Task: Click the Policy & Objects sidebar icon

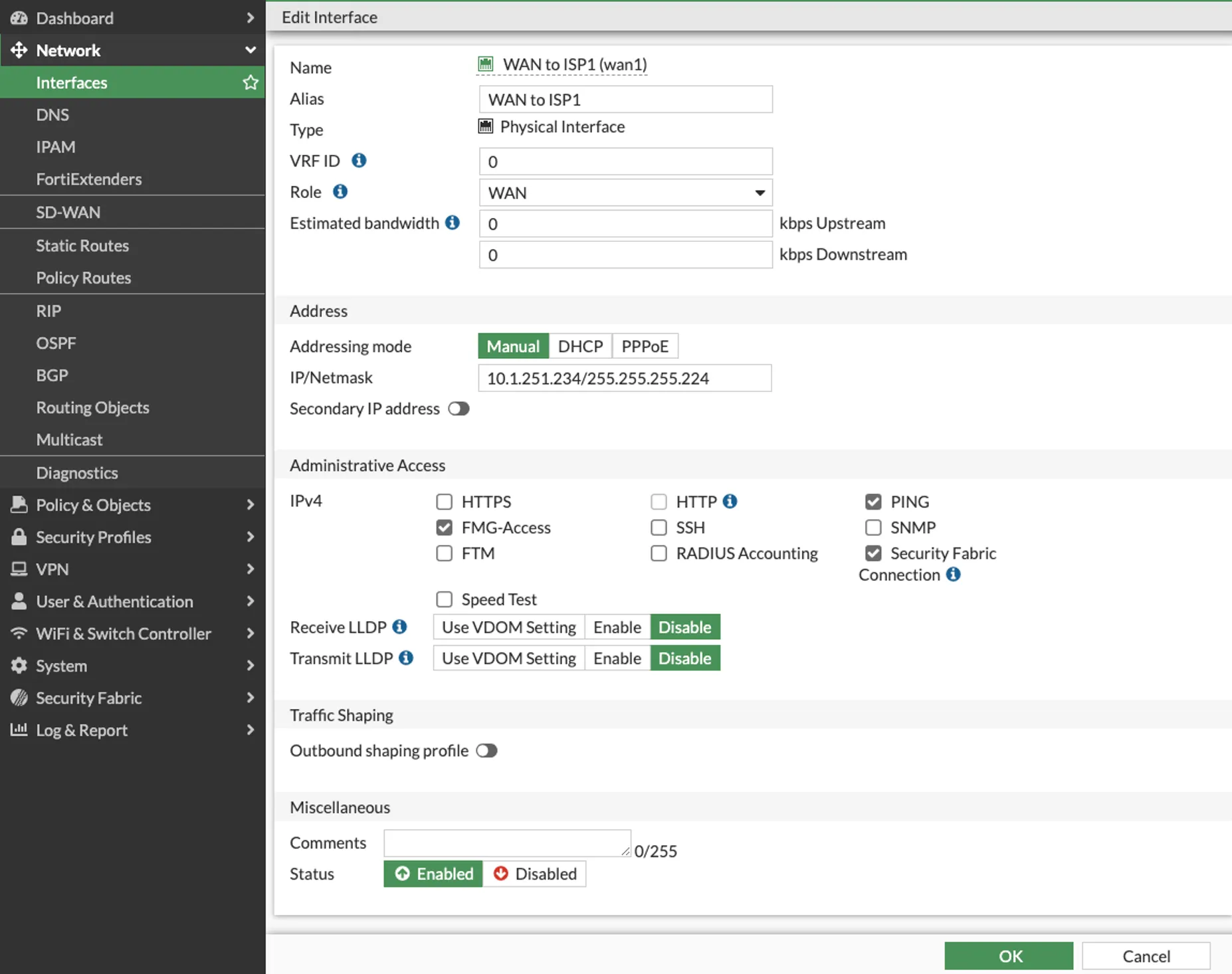Action: (19, 504)
